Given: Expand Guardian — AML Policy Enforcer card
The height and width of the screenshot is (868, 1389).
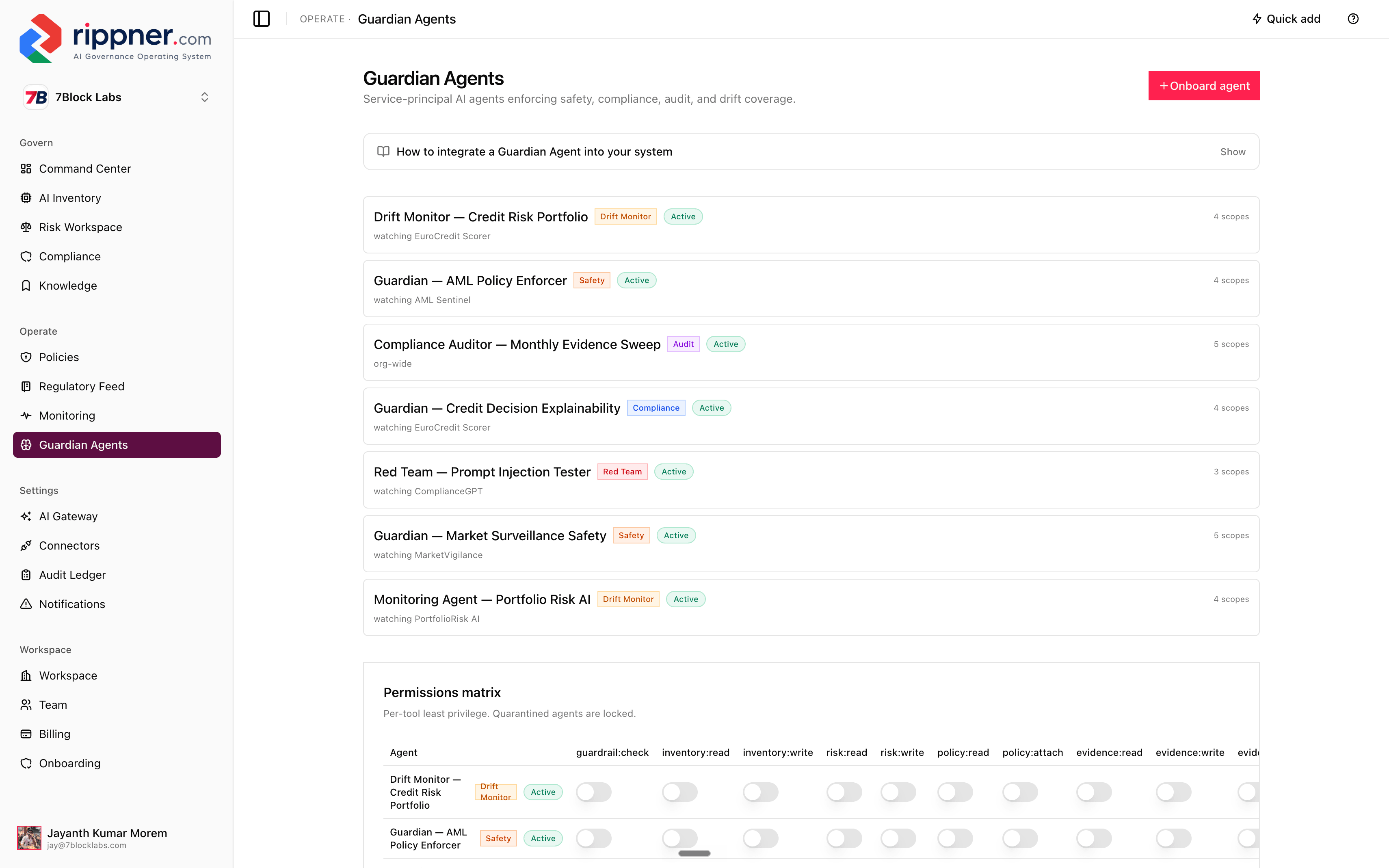Looking at the screenshot, I should 811,289.
